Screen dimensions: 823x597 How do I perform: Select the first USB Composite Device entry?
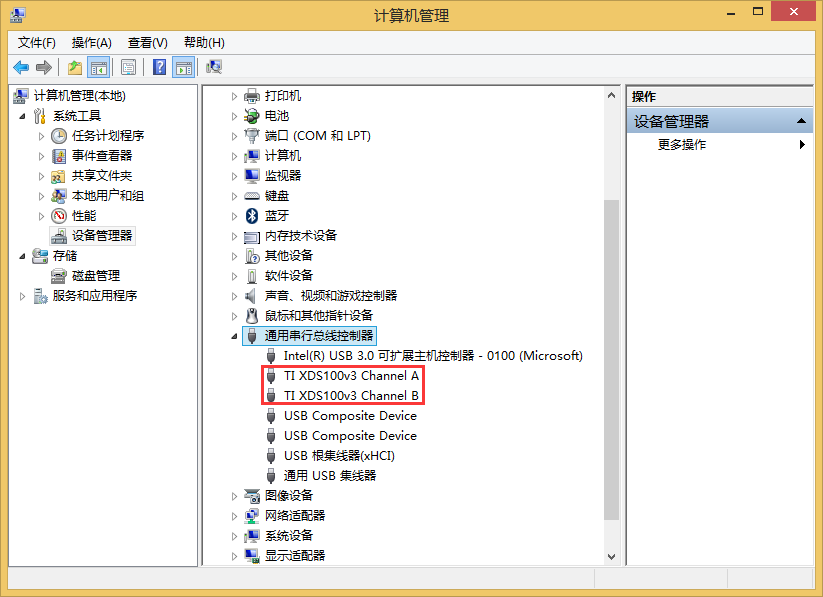[350, 416]
